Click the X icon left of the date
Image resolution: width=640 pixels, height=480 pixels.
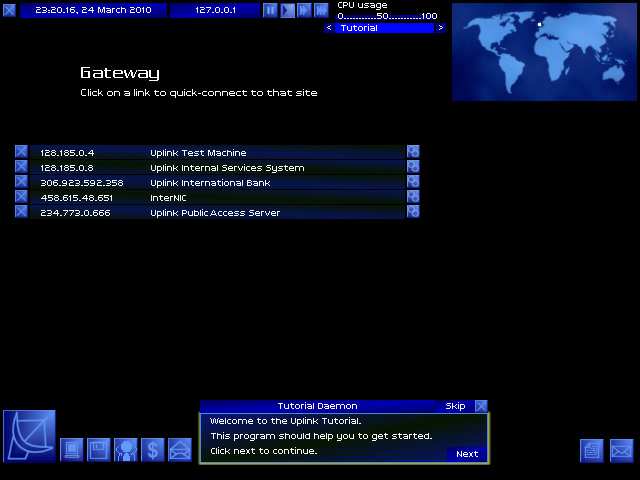9,10
